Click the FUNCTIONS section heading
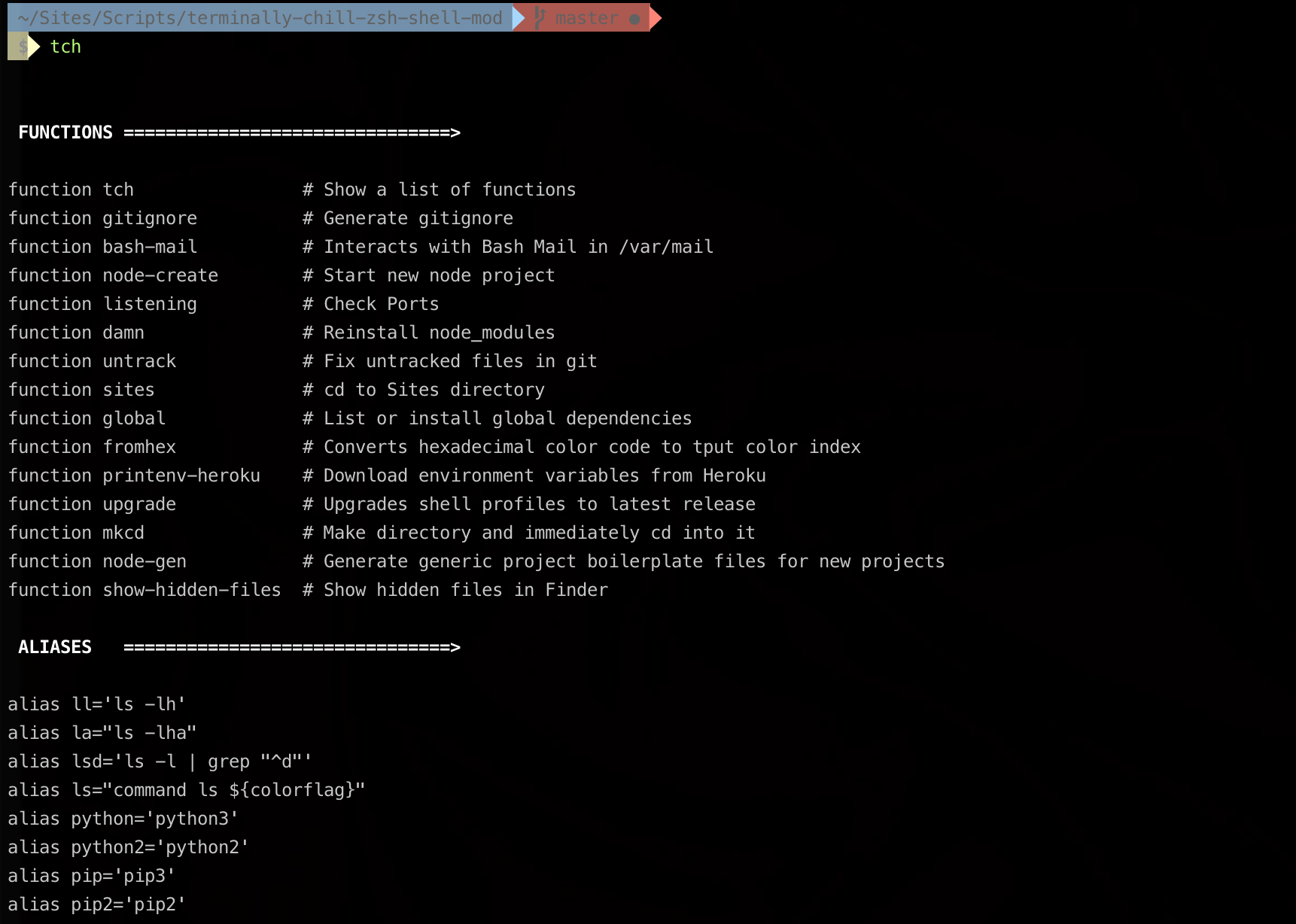The width and height of the screenshot is (1296, 924). 65,132
